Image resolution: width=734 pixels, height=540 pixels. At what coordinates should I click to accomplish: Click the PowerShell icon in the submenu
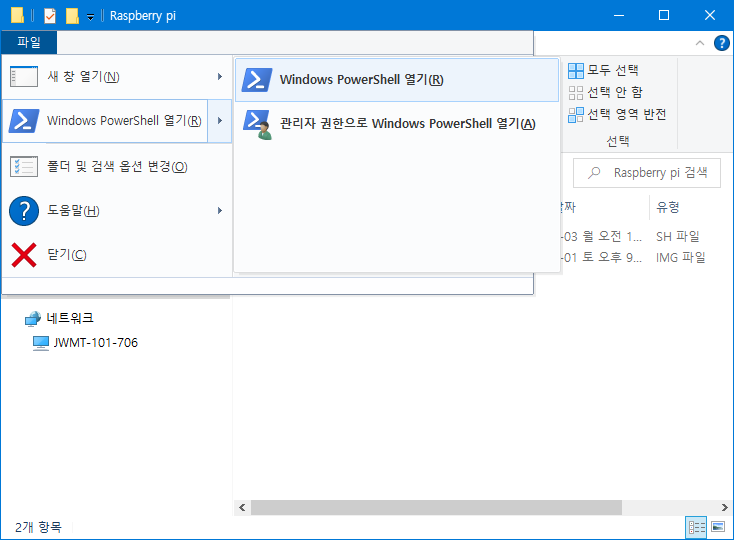pos(257,80)
